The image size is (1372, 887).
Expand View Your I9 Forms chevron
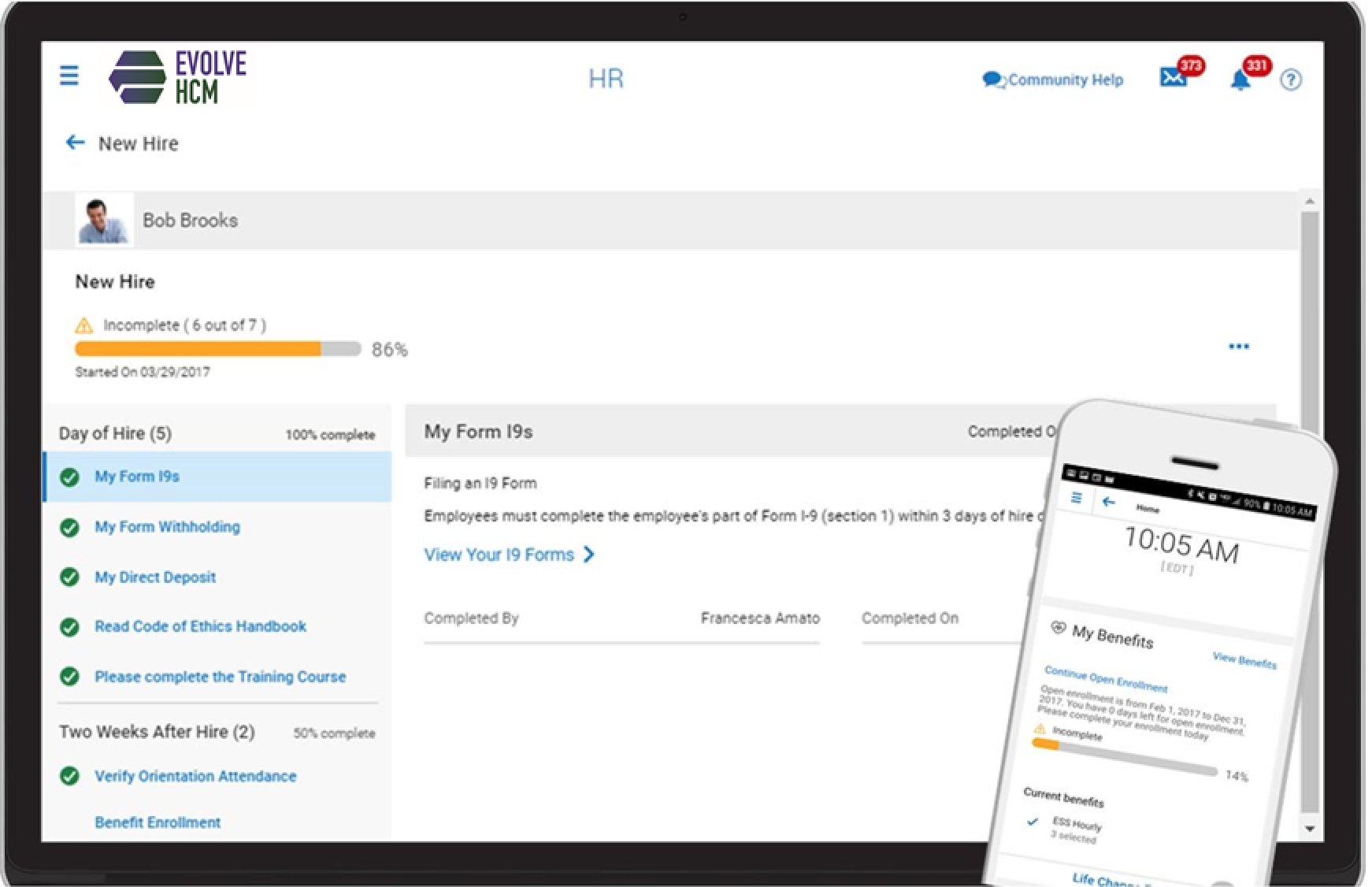589,555
